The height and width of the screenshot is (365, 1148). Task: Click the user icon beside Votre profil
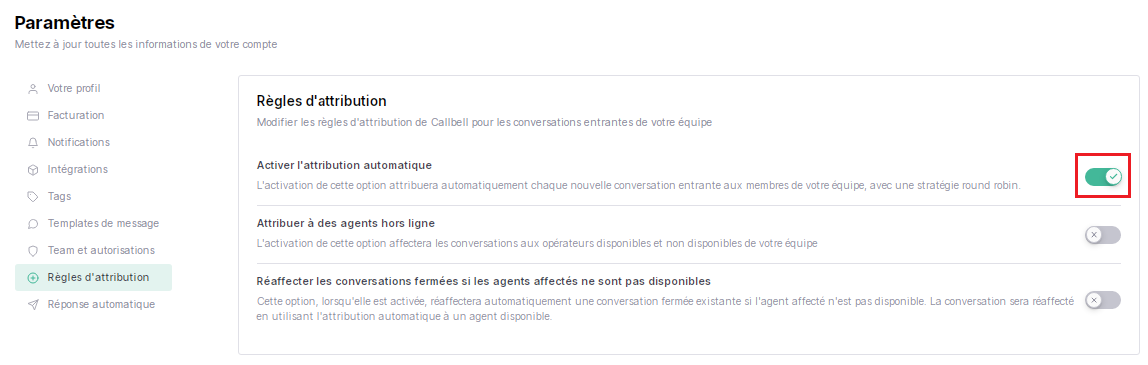click(32, 89)
